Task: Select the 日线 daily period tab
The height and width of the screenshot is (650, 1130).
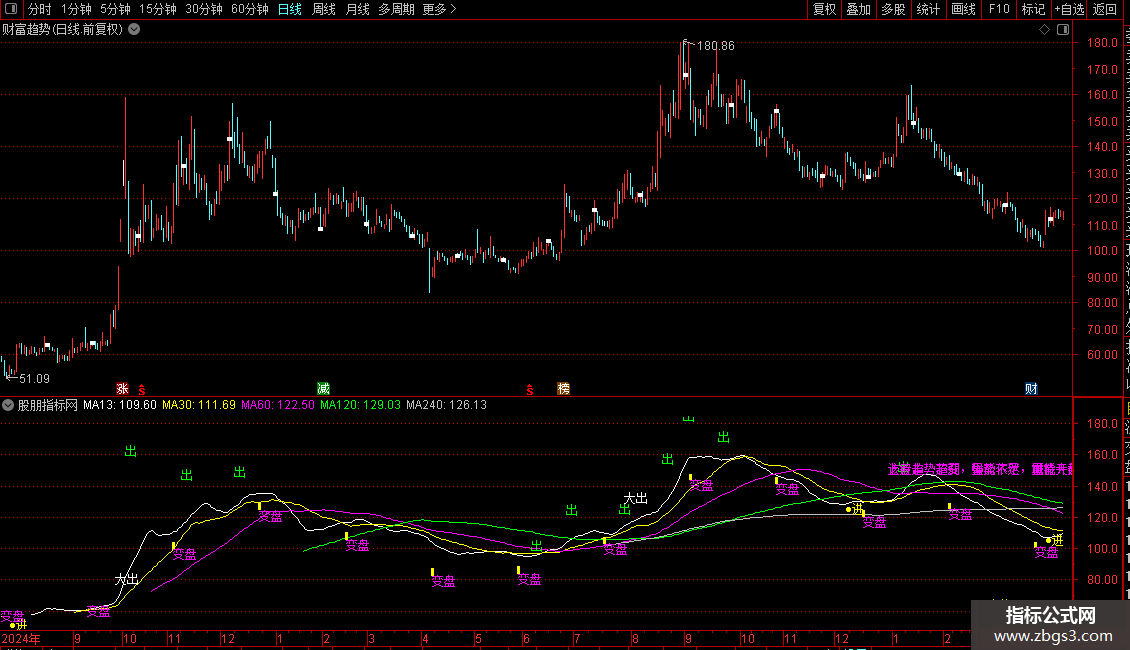Action: (290, 9)
